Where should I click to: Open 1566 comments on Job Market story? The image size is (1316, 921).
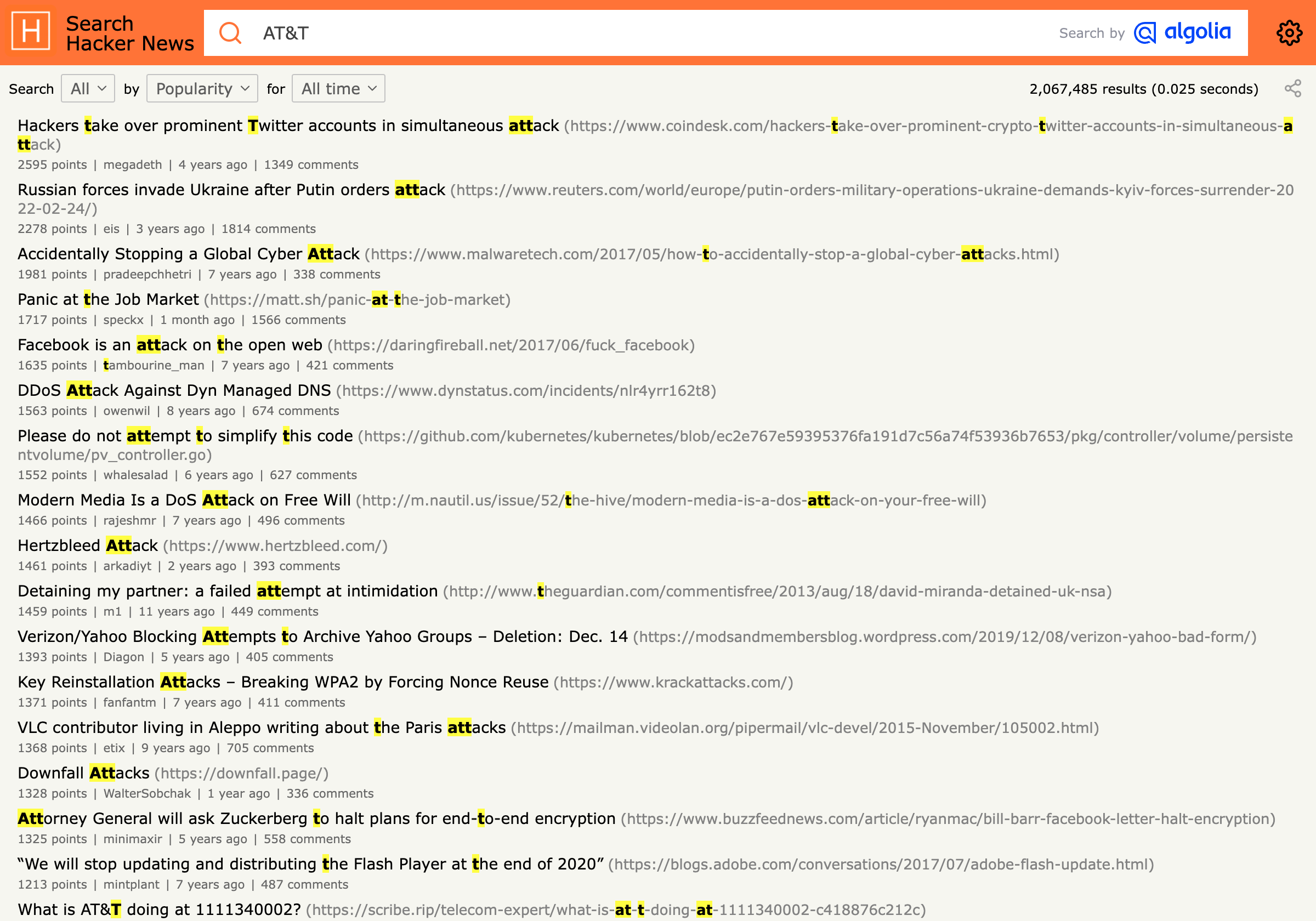[299, 320]
